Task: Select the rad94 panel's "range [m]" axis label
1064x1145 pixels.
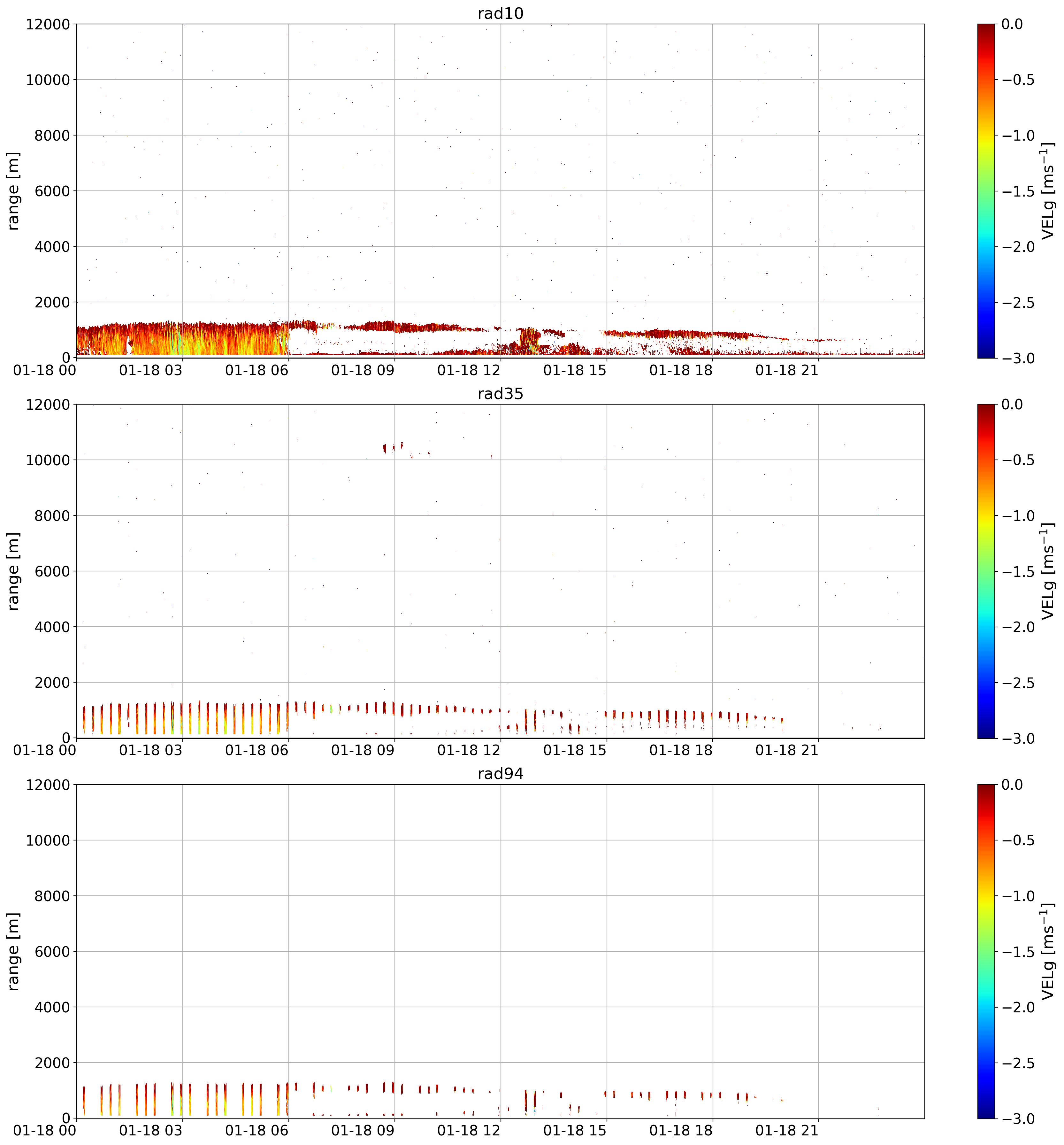Action: [x=13, y=951]
